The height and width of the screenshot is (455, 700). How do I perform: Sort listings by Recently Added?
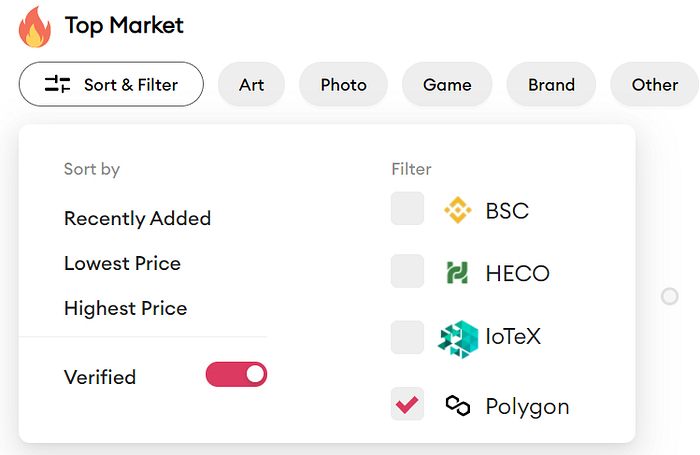137,218
